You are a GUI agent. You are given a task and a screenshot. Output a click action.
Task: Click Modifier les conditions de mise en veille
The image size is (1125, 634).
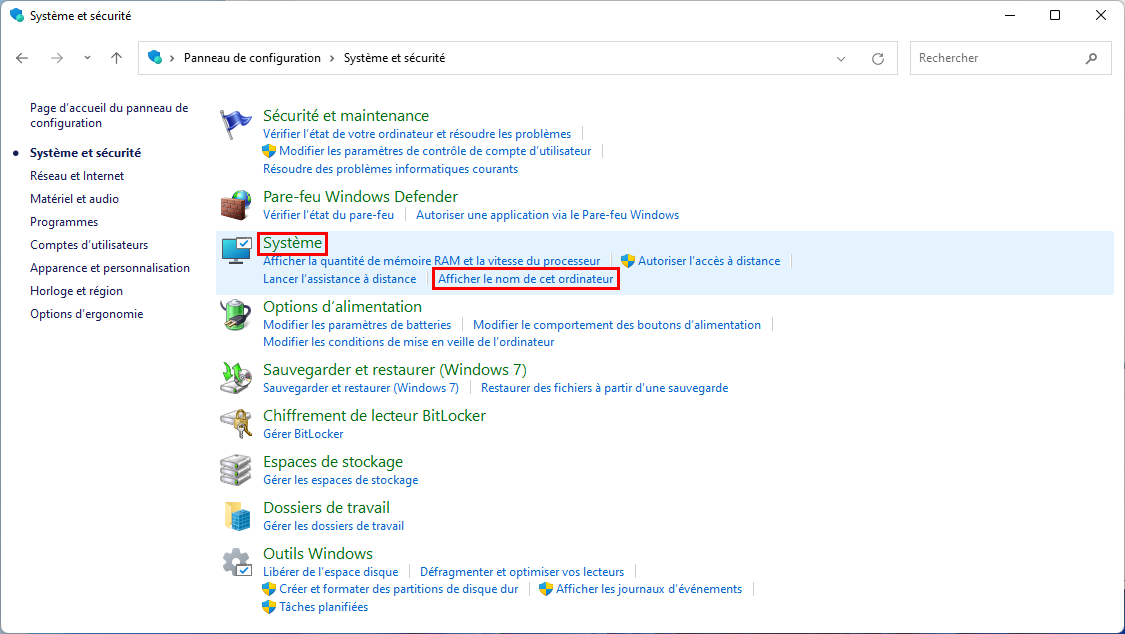pos(408,341)
